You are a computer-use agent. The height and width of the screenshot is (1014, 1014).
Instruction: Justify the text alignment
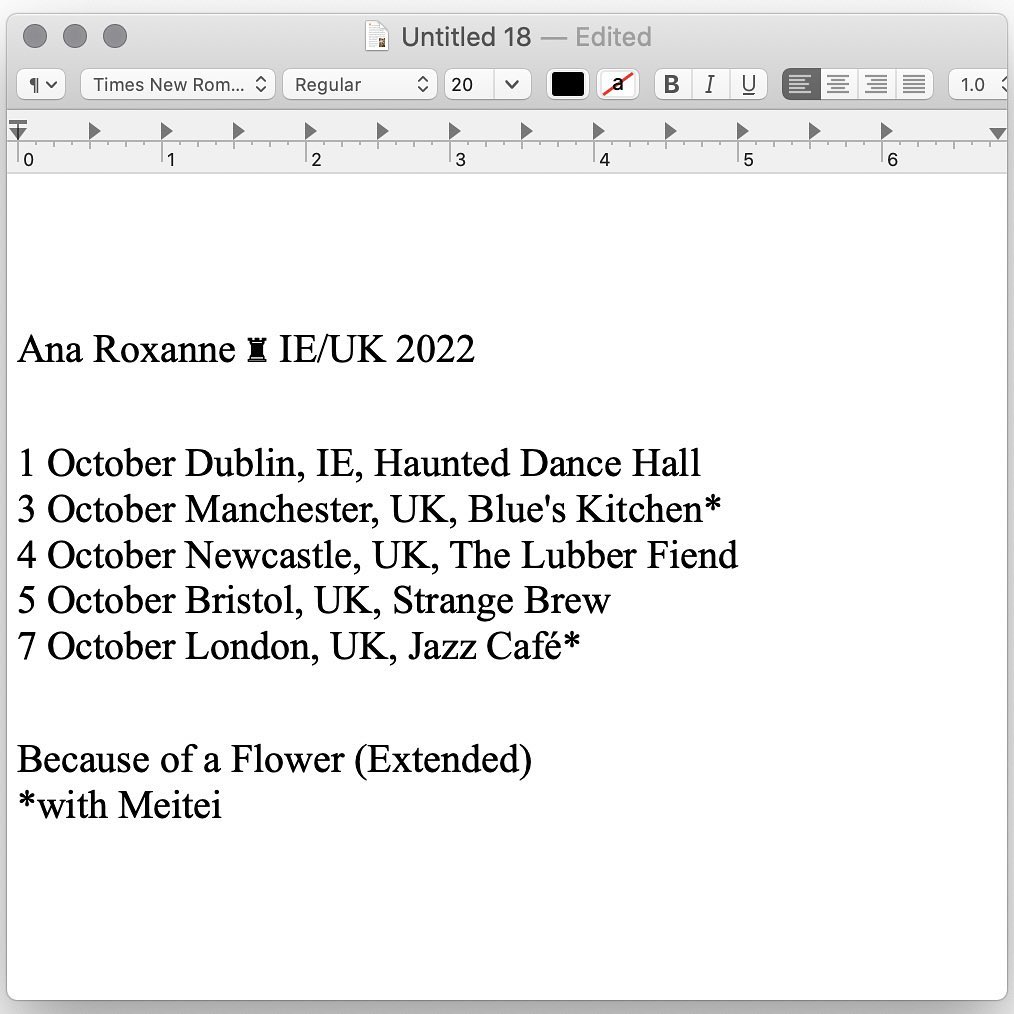(x=914, y=85)
